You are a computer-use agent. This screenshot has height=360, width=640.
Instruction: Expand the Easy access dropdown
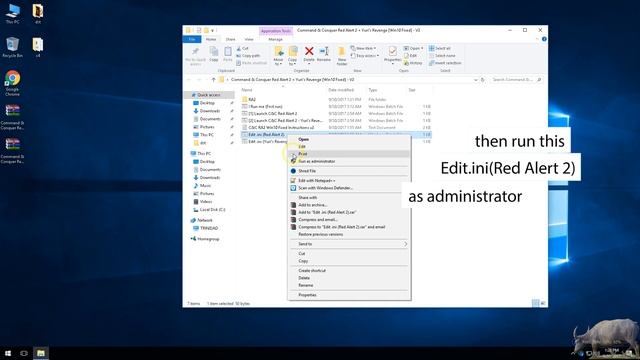(x=365, y=56)
